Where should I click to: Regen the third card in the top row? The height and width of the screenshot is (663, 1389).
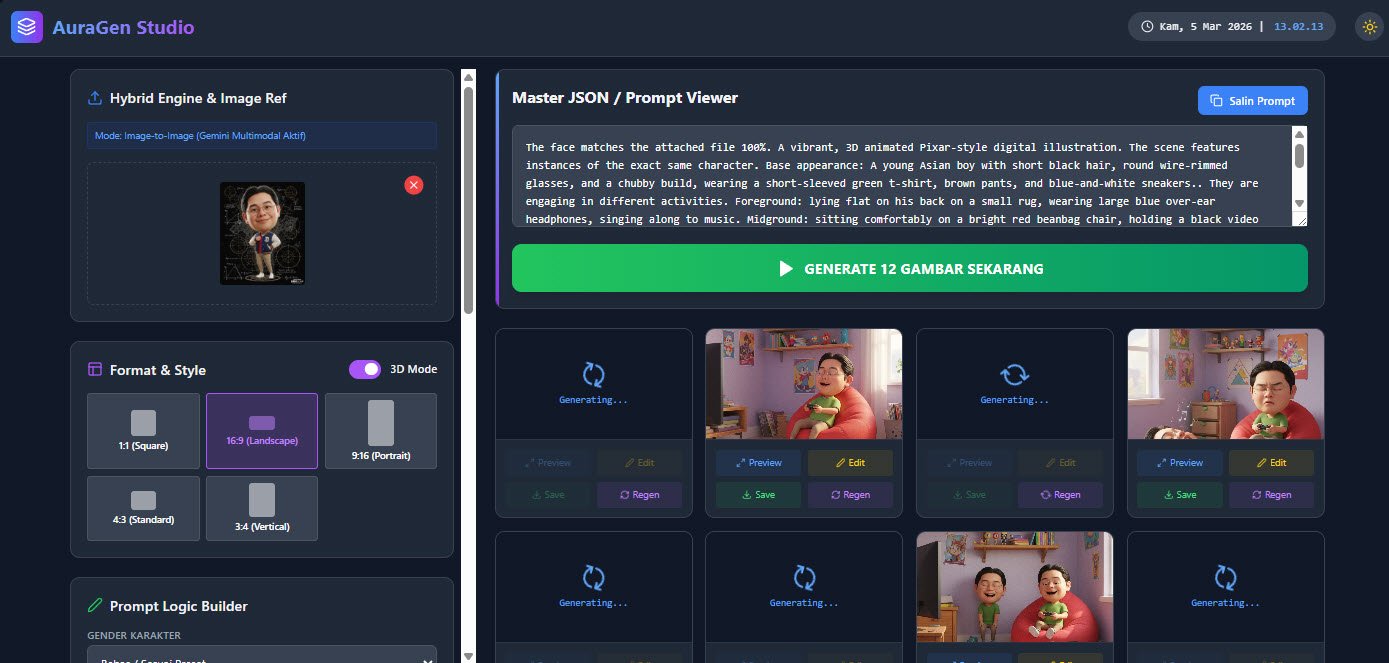tap(1061, 495)
